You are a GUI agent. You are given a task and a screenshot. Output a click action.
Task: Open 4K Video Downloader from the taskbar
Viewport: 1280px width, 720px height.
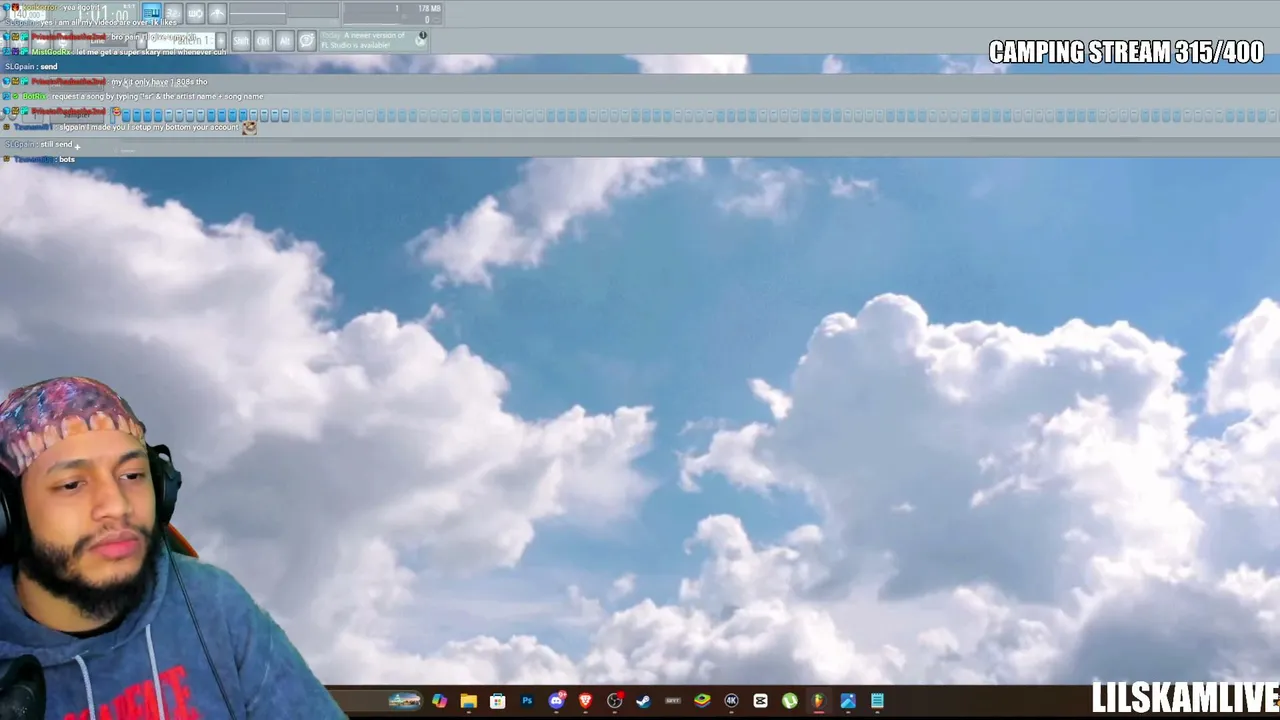click(731, 701)
